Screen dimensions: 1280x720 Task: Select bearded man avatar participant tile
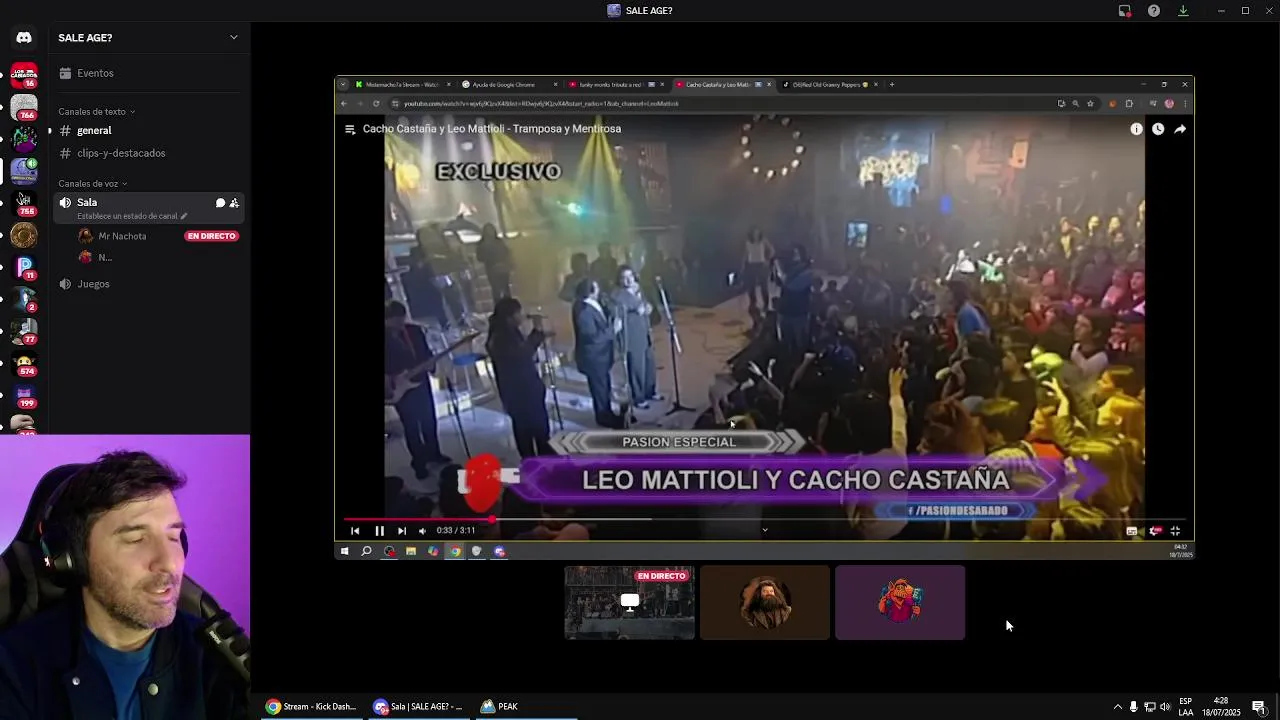click(765, 602)
